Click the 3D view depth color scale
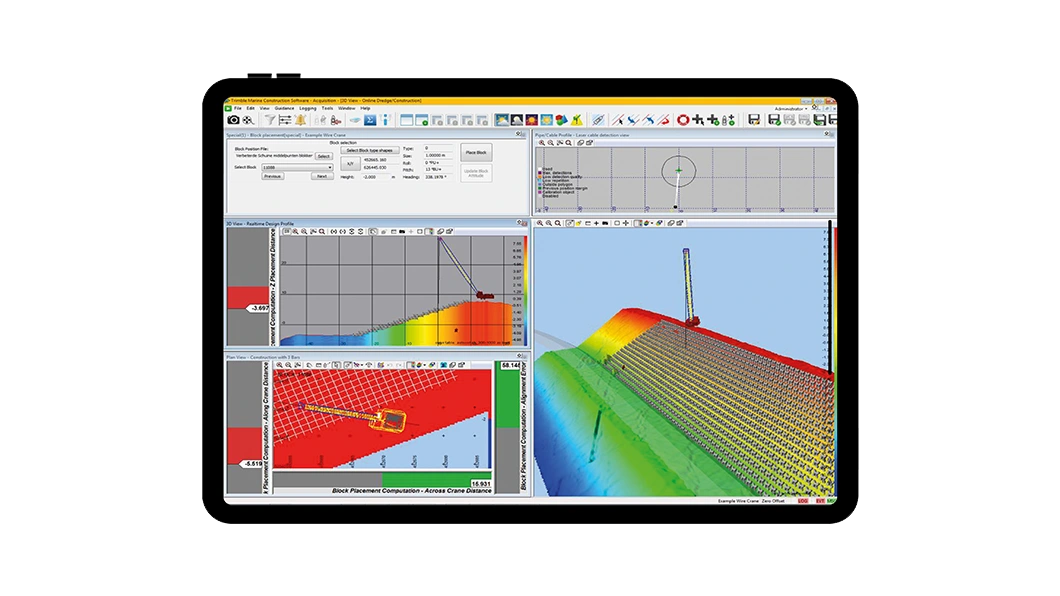 (x=835, y=362)
